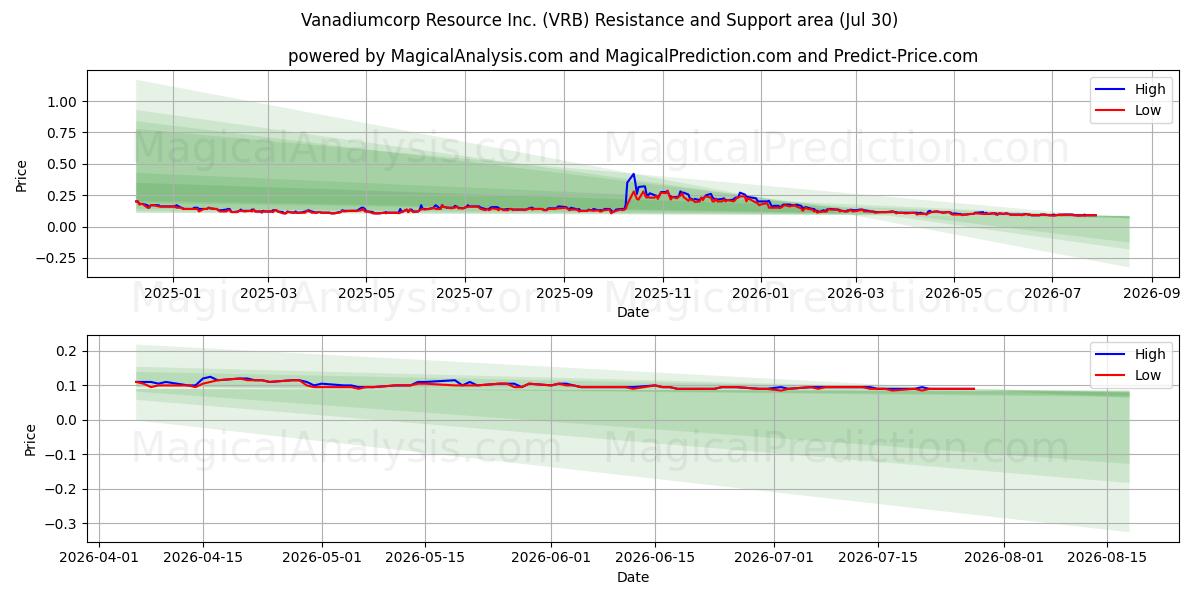Click the '2026-08-01' x-axis label
The width and height of the screenshot is (1200, 600).
coord(1004,558)
